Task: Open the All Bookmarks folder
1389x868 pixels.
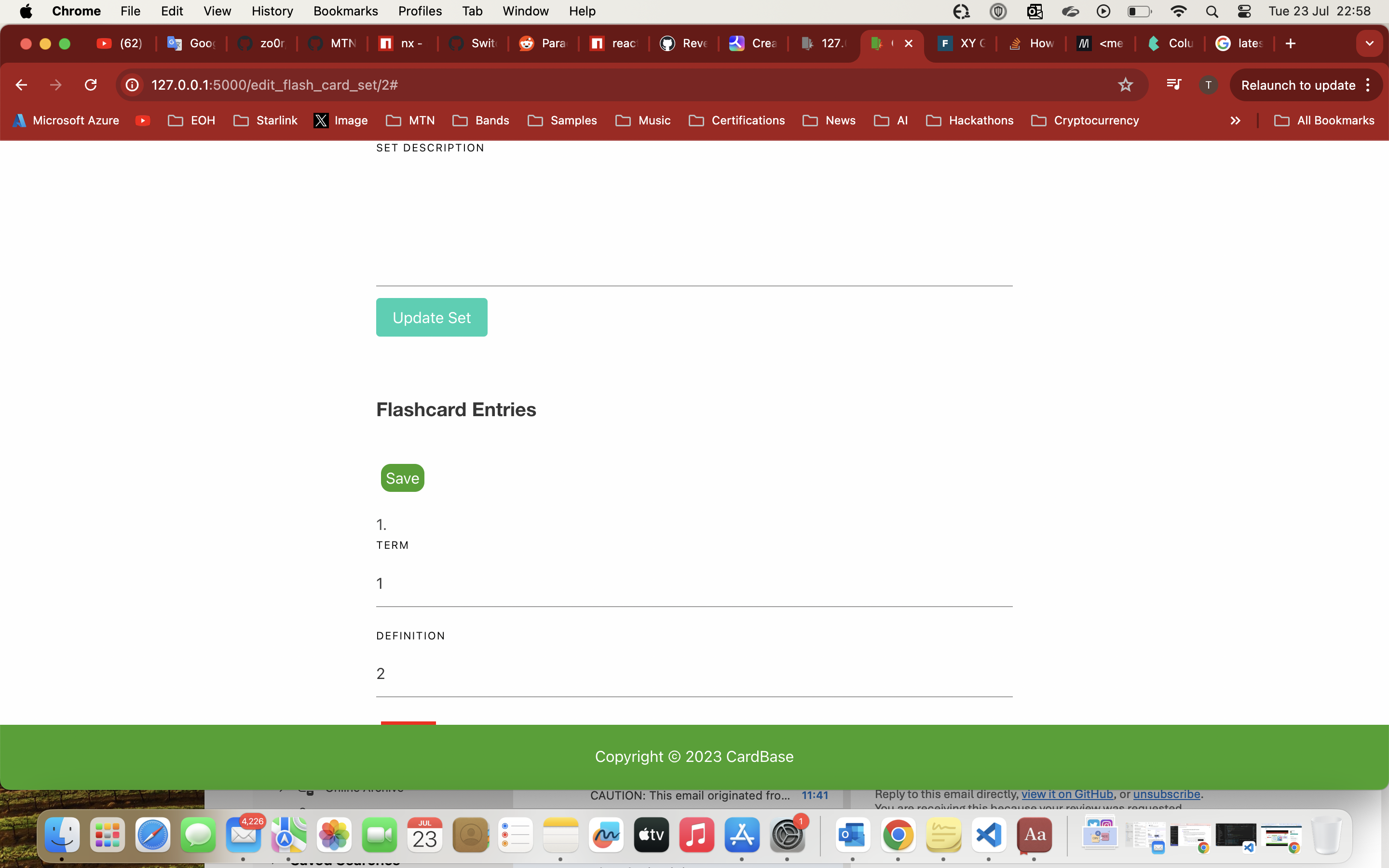Action: pyautogui.click(x=1323, y=121)
